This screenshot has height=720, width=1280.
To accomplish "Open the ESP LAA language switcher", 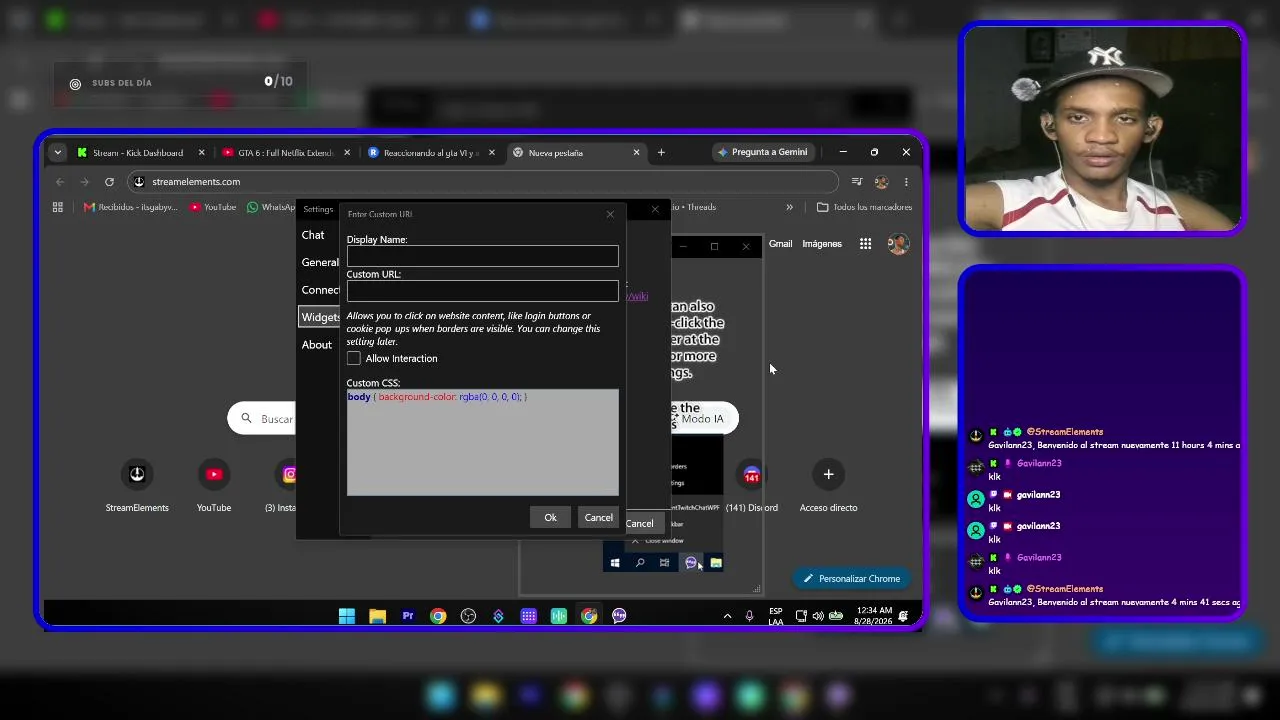I will click(x=776, y=616).
